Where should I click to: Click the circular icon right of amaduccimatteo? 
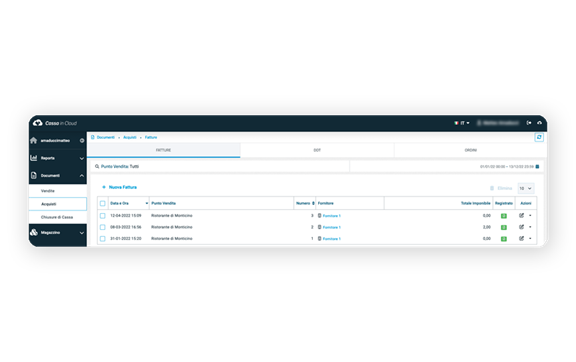pyautogui.click(x=82, y=140)
